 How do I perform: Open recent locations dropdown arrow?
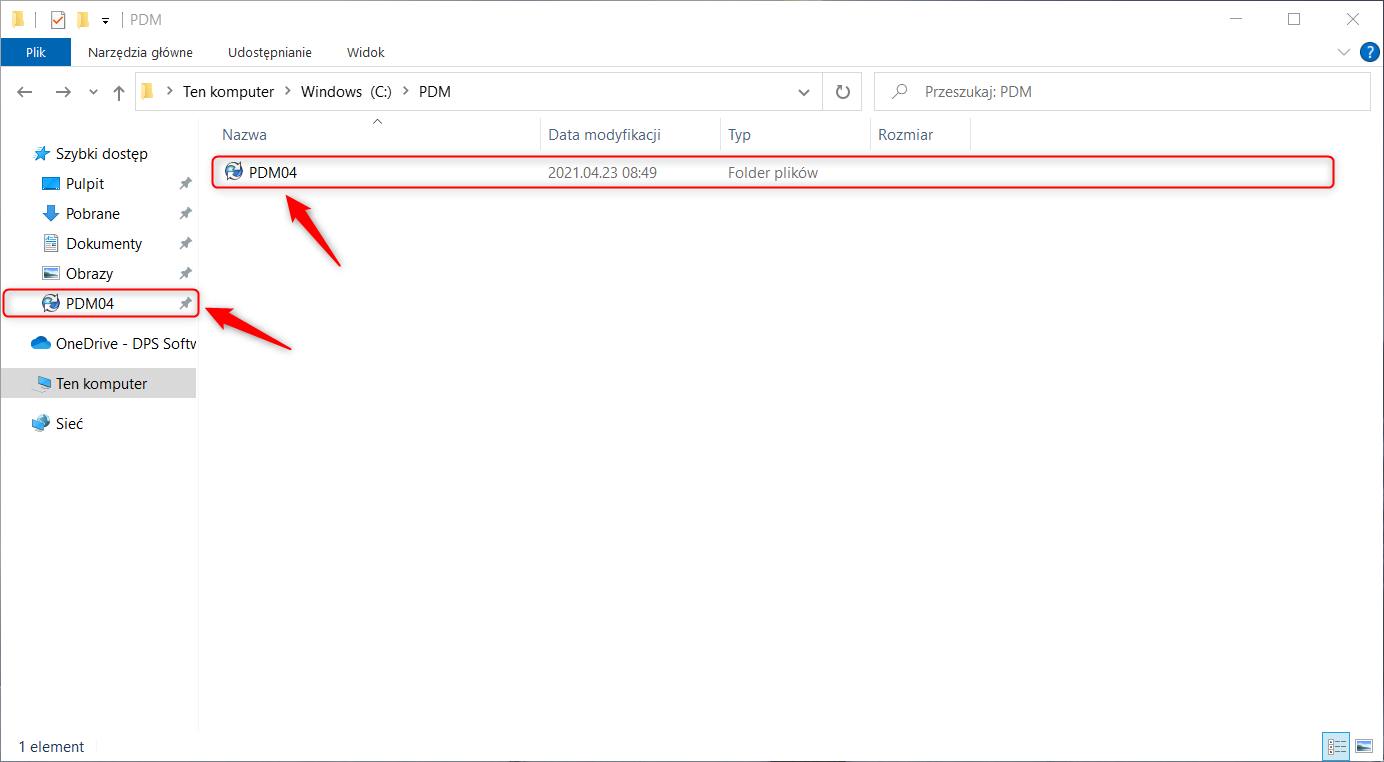(x=94, y=92)
